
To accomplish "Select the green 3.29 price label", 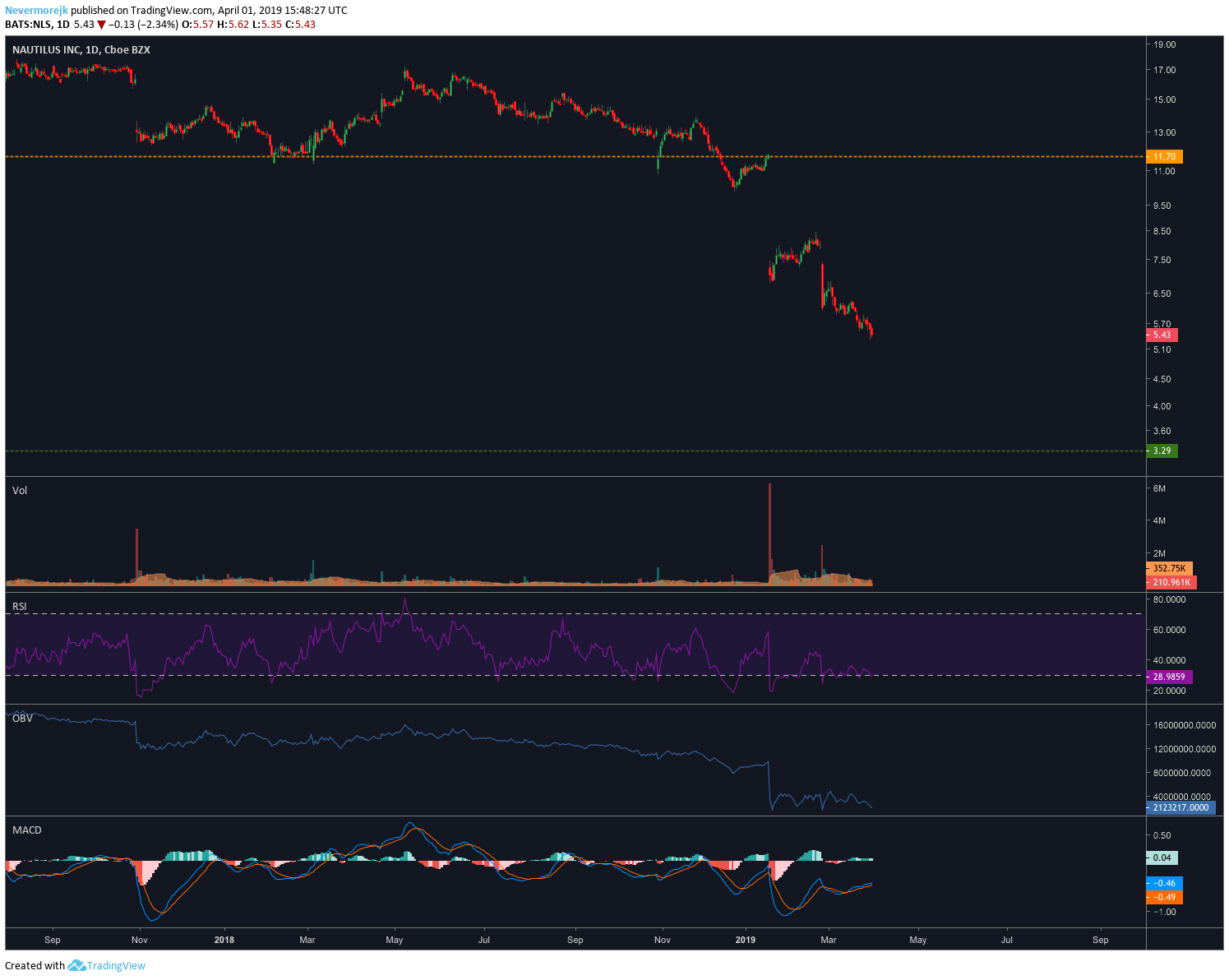I will point(1162,451).
